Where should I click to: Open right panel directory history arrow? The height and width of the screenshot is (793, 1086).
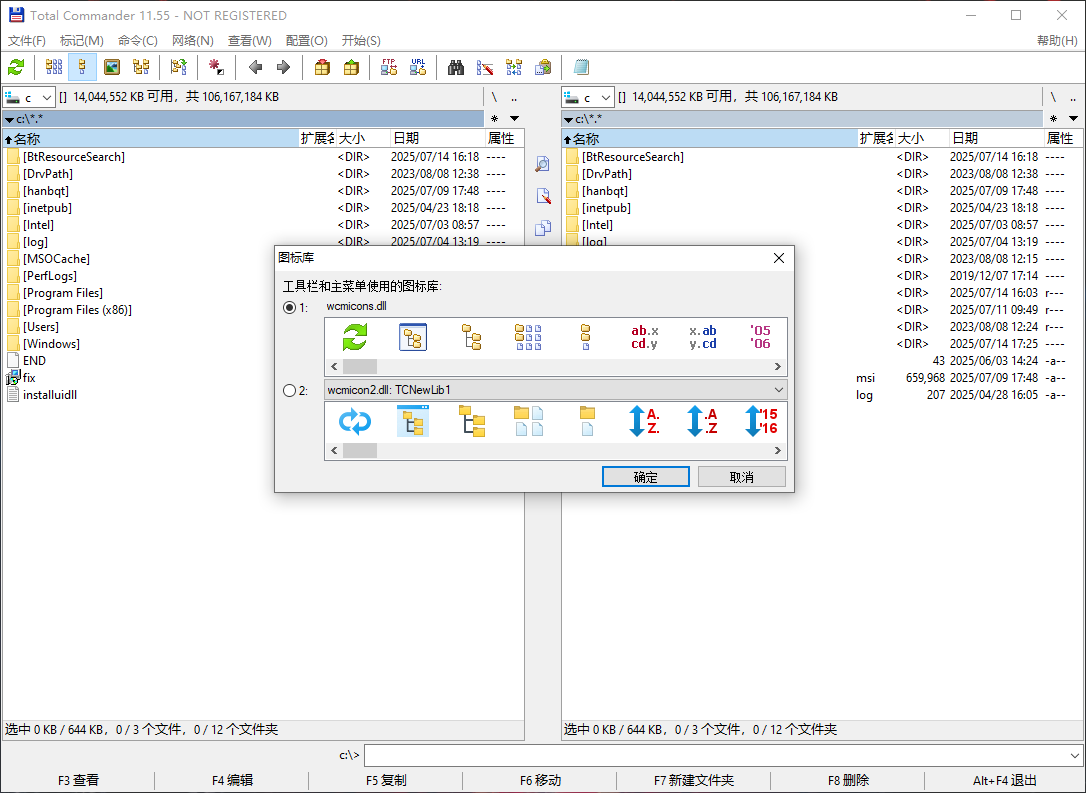pyautogui.click(x=1074, y=118)
